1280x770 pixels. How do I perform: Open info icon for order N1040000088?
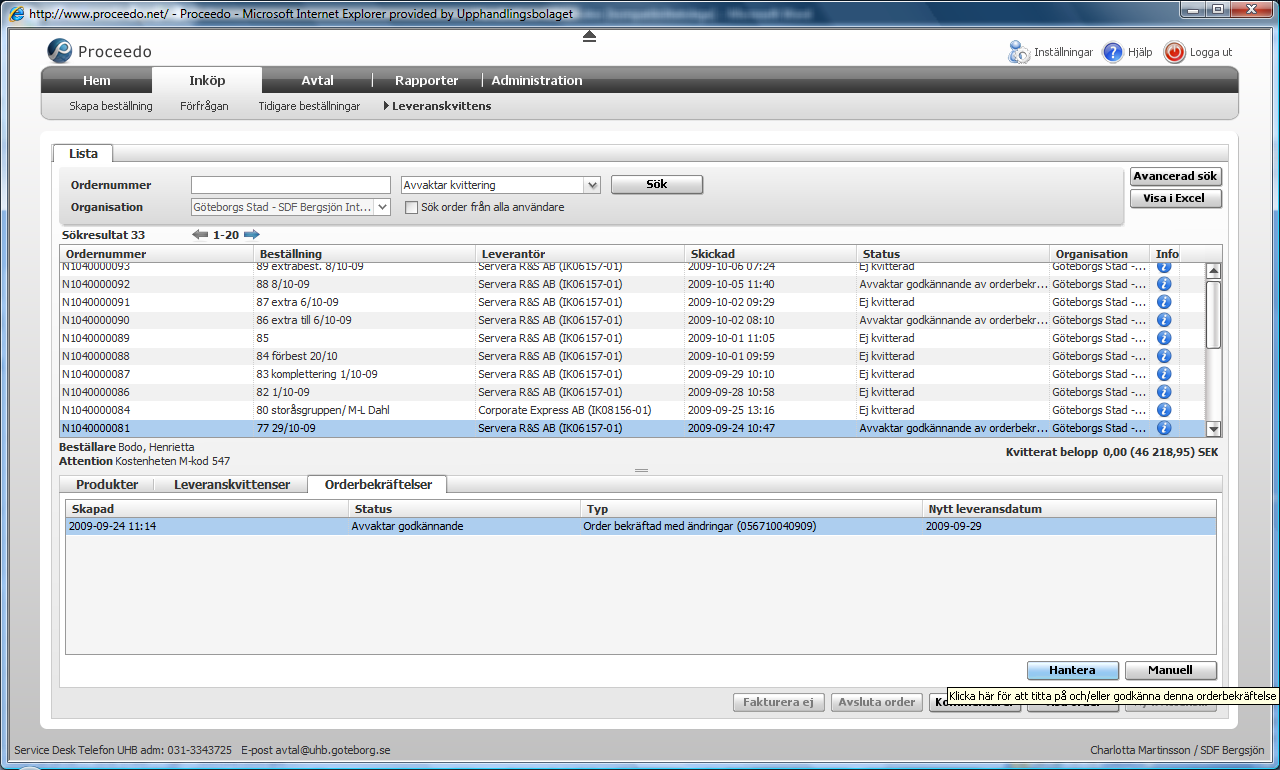click(x=1164, y=356)
